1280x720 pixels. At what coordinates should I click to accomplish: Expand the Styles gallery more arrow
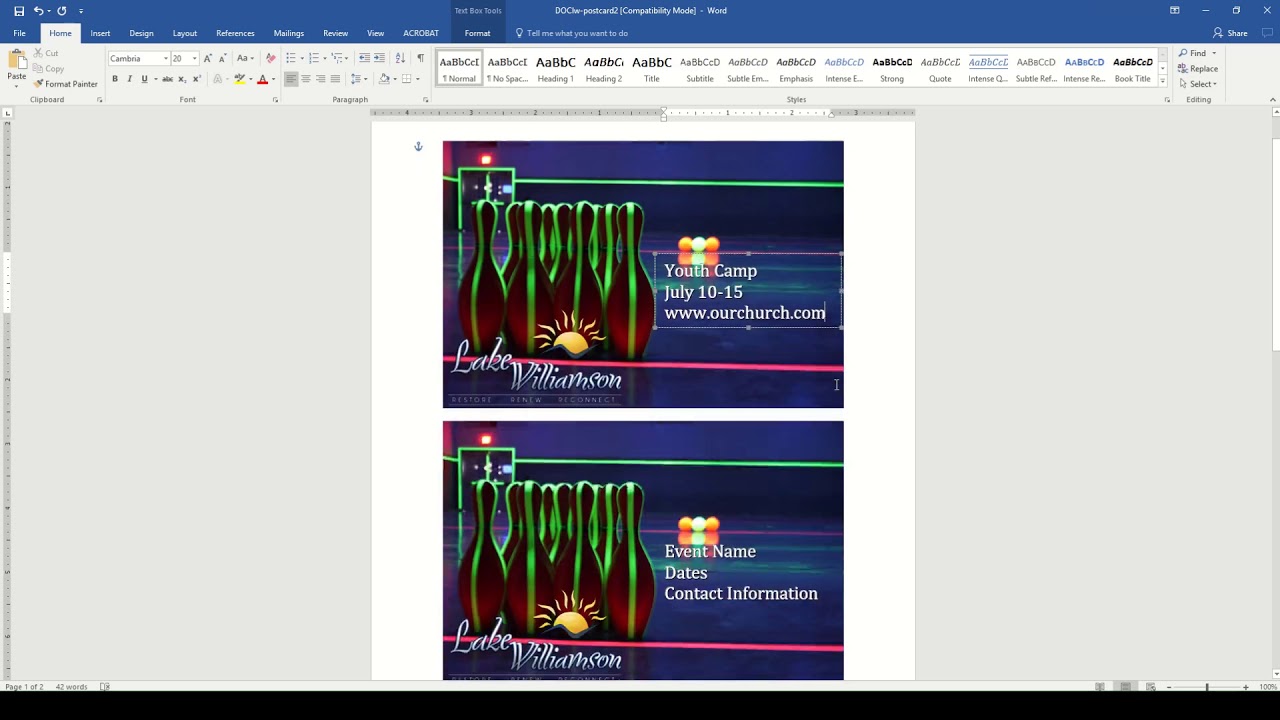coord(1162,80)
